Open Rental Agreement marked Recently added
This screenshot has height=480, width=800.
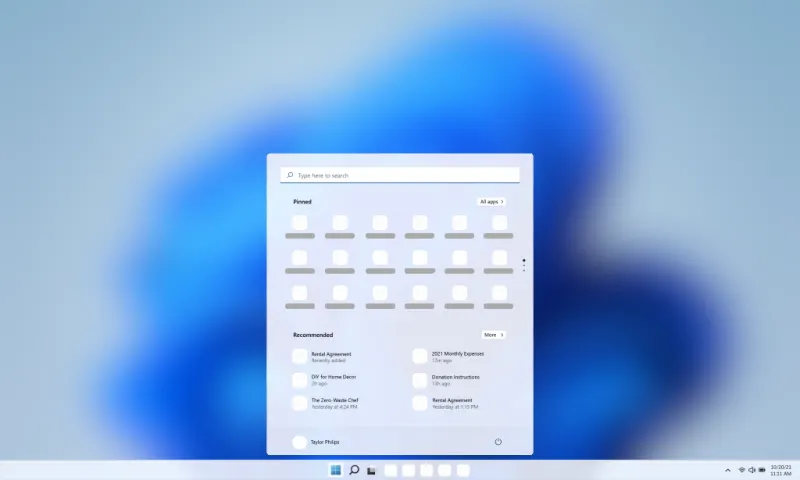(322, 357)
